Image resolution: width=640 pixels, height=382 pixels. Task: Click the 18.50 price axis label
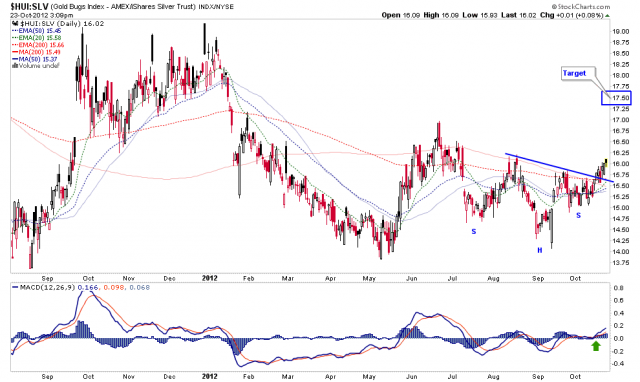pyautogui.click(x=620, y=53)
